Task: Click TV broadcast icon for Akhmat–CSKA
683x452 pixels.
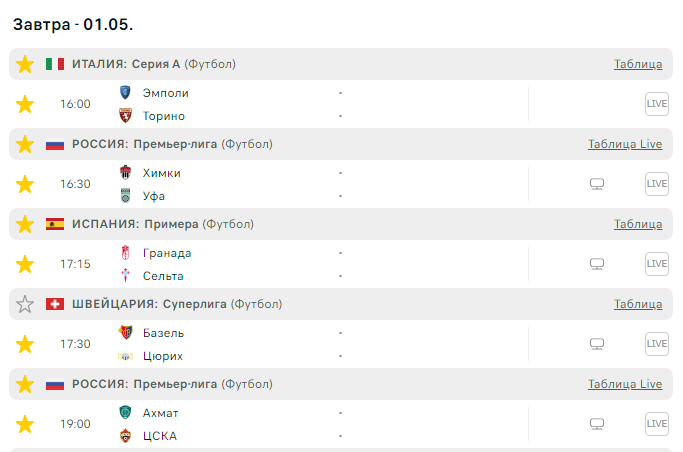Action: (x=597, y=424)
